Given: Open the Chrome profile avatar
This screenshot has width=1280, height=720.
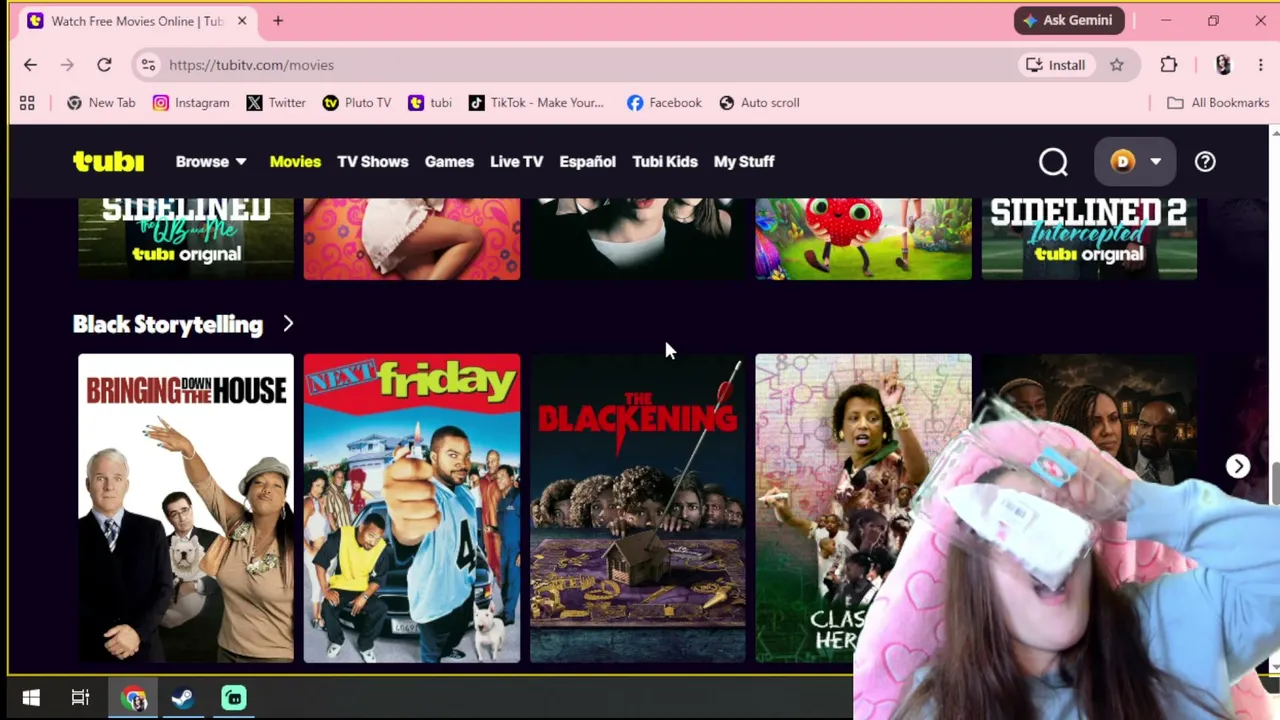Looking at the screenshot, I should point(1223,65).
